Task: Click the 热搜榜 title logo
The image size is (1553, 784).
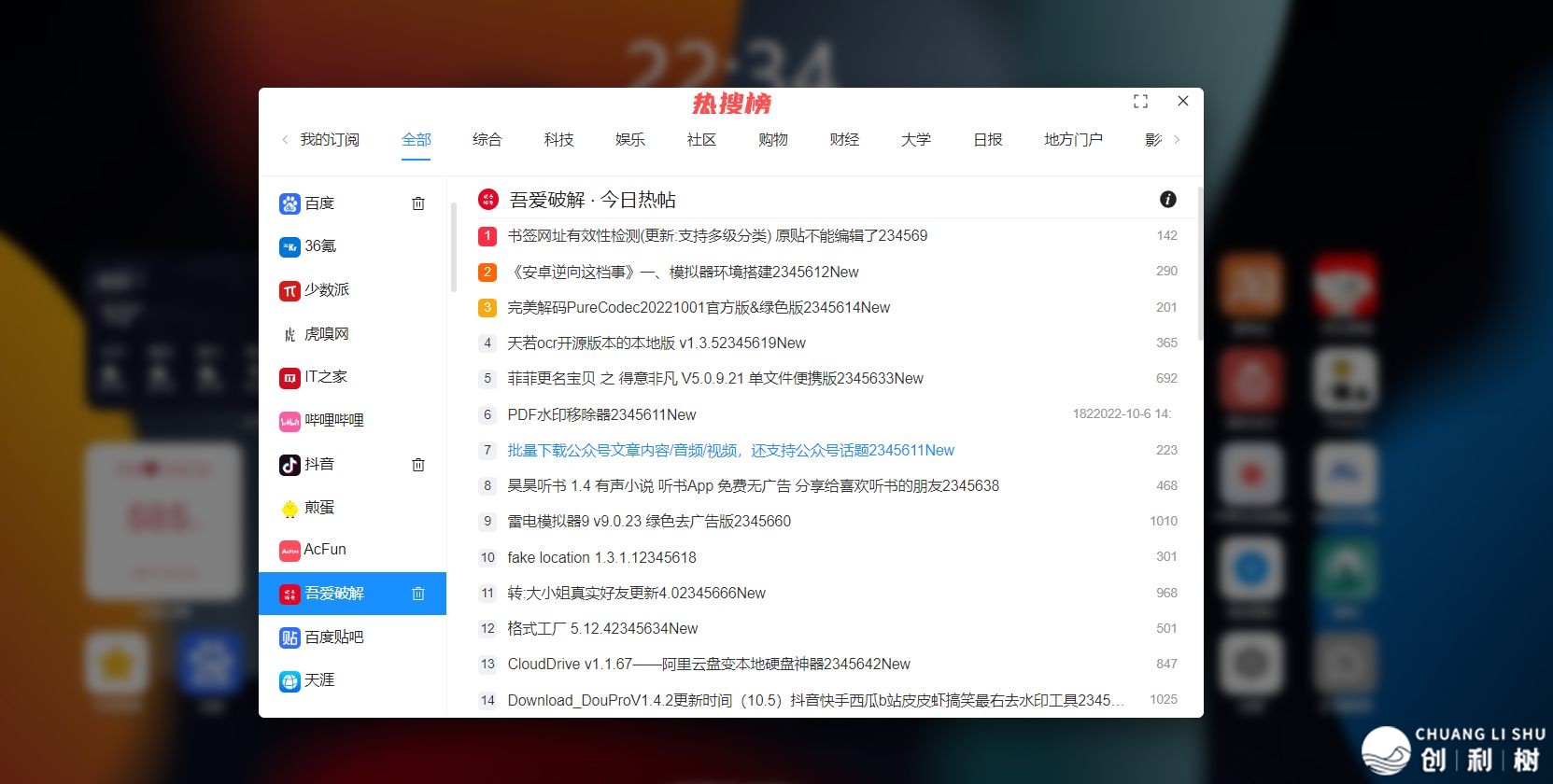Action: click(x=731, y=103)
